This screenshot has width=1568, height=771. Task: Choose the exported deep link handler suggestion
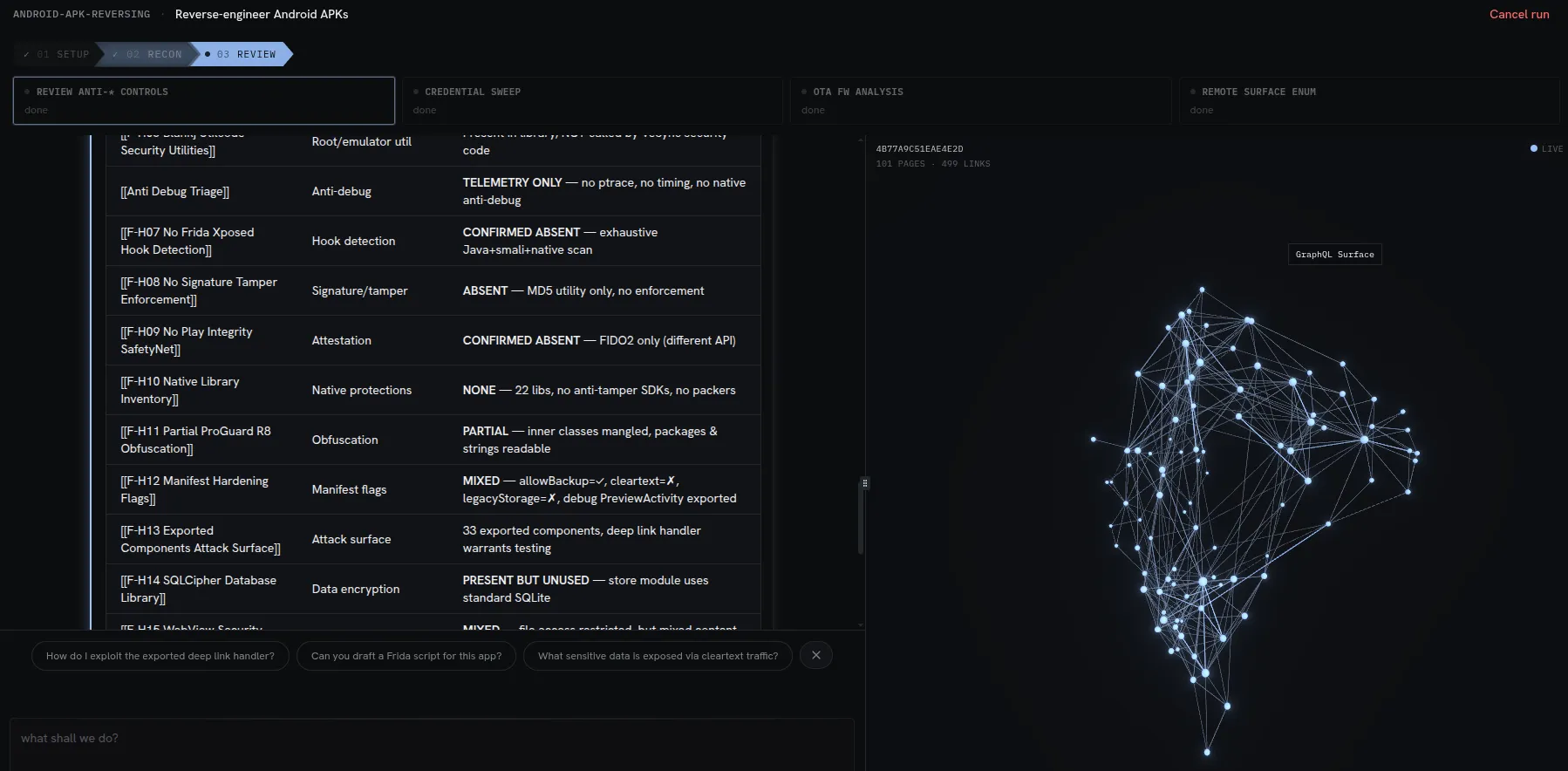coord(160,656)
